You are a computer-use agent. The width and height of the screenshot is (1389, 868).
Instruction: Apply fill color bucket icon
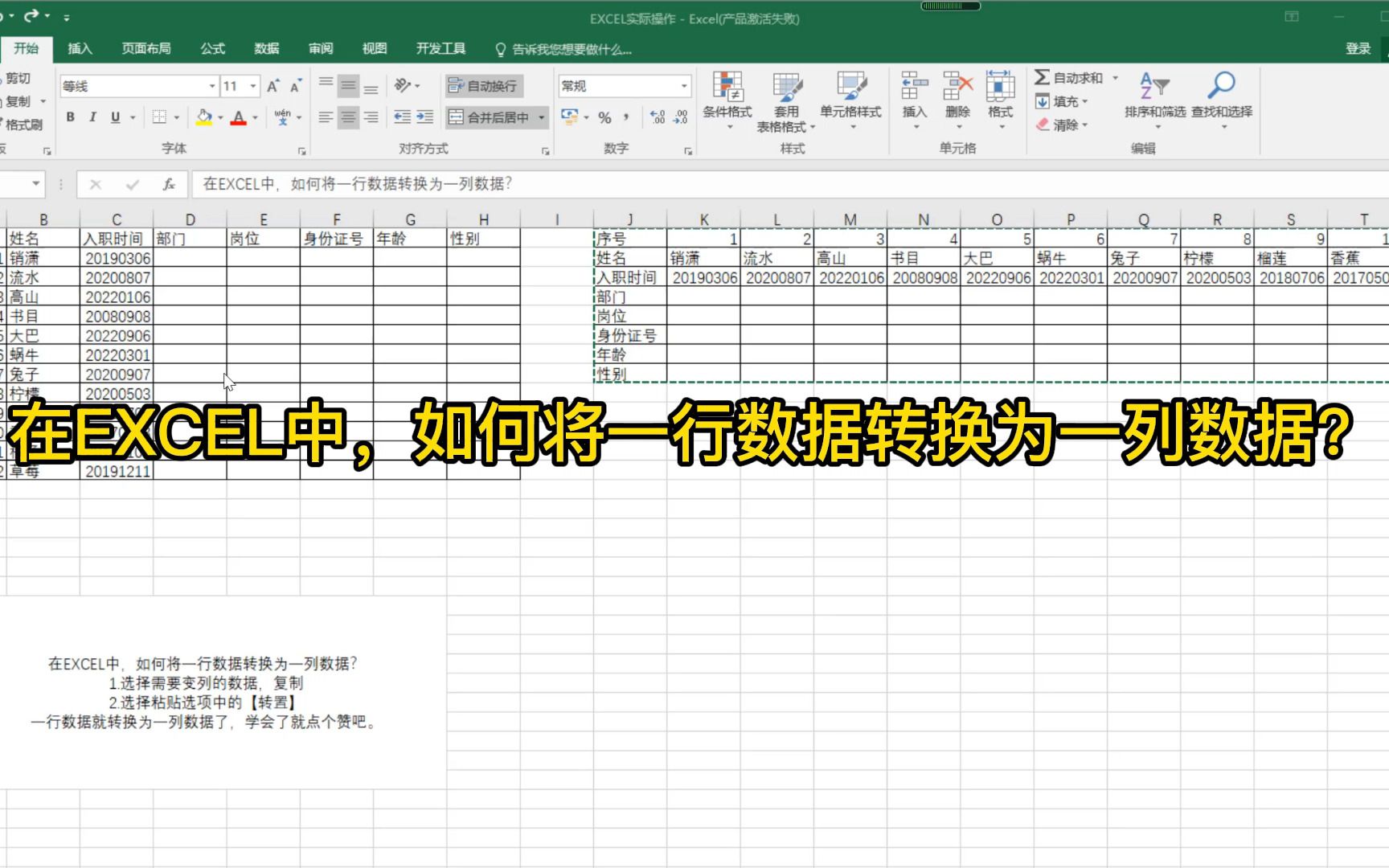click(204, 117)
